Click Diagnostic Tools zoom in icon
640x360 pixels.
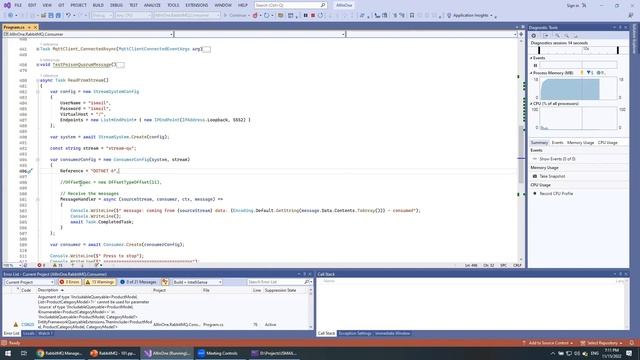tap(558, 36)
